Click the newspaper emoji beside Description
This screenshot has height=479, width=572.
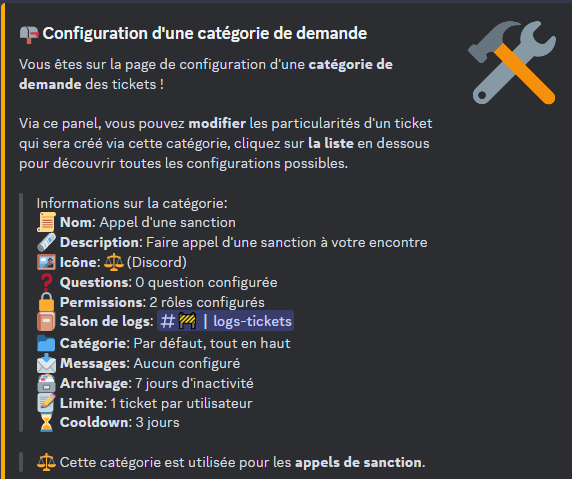coord(46,242)
